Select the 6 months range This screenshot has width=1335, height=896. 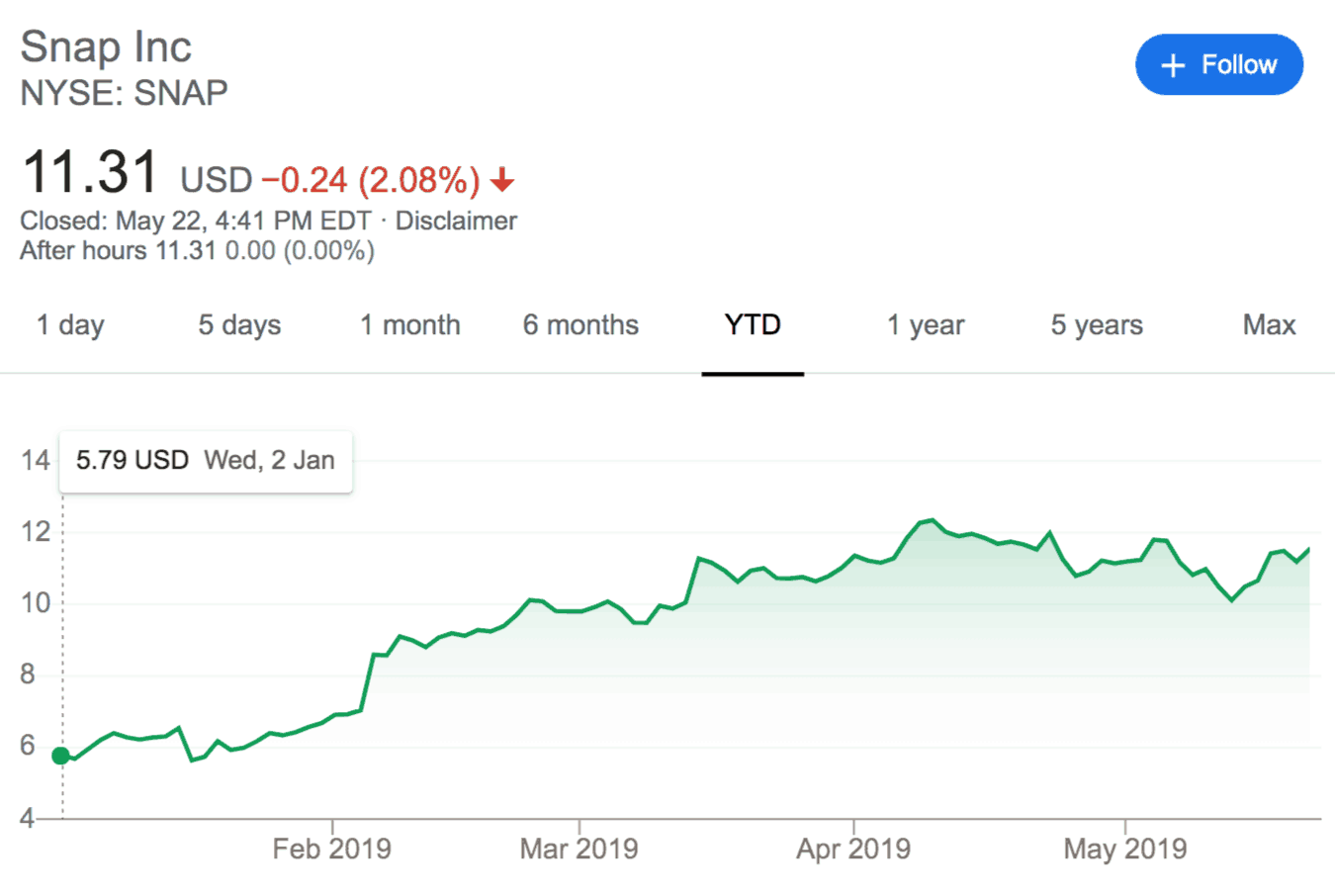(x=580, y=324)
